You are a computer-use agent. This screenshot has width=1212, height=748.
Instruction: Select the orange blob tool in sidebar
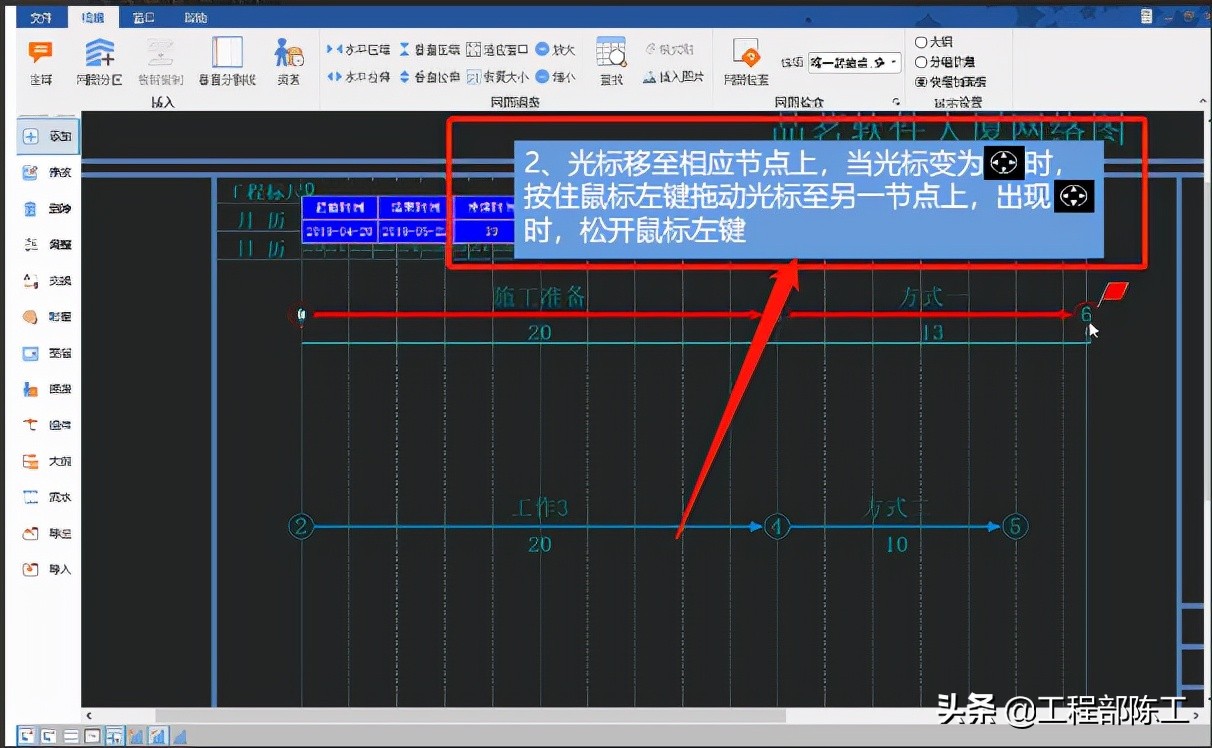pyautogui.click(x=49, y=316)
